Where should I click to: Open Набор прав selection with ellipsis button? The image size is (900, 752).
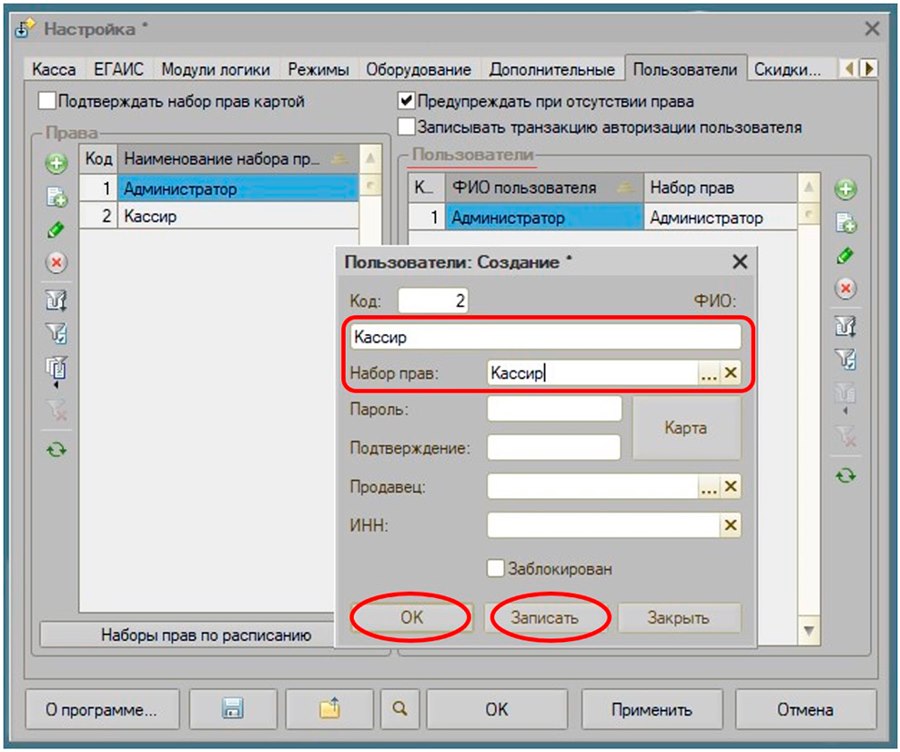[x=709, y=373]
